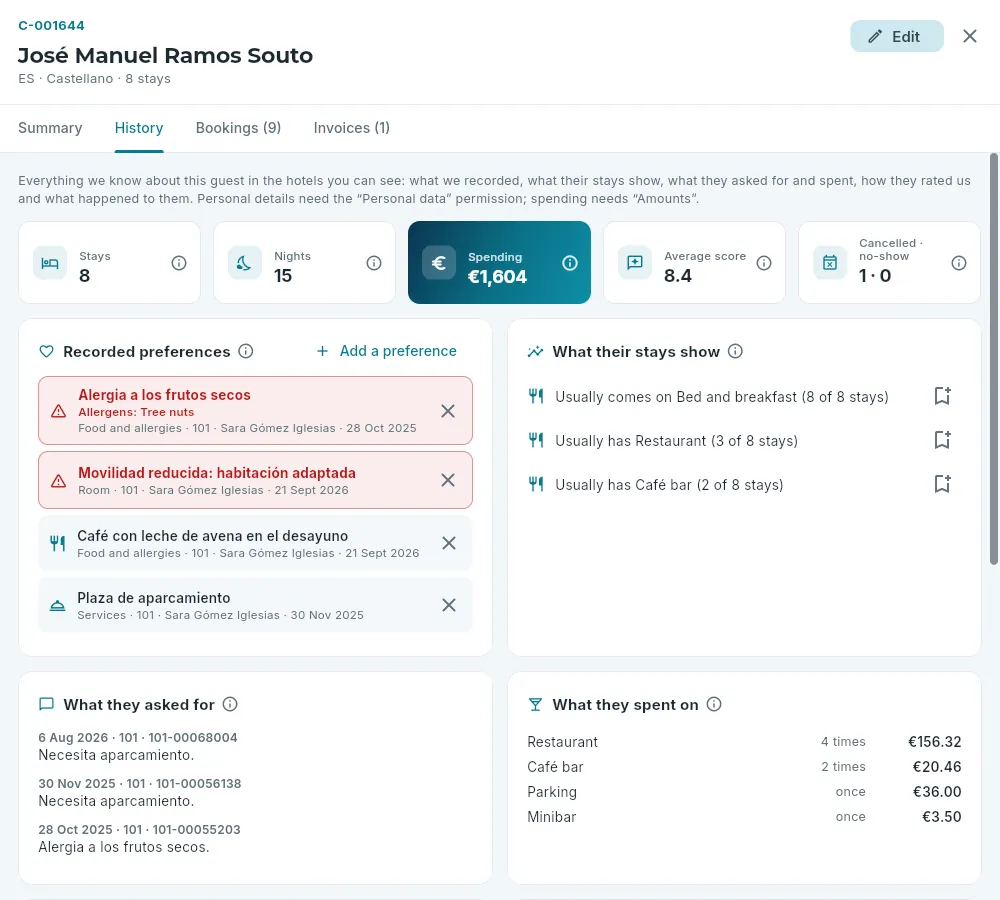Remove Café con leche de avena preference

click(449, 543)
